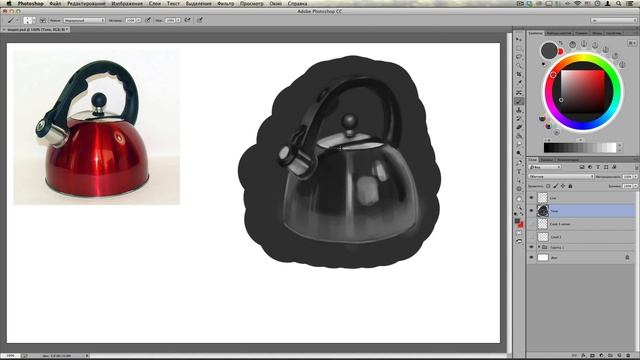Open the layer Fill value dropdown
The width and height of the screenshot is (640, 360).
click(636, 186)
